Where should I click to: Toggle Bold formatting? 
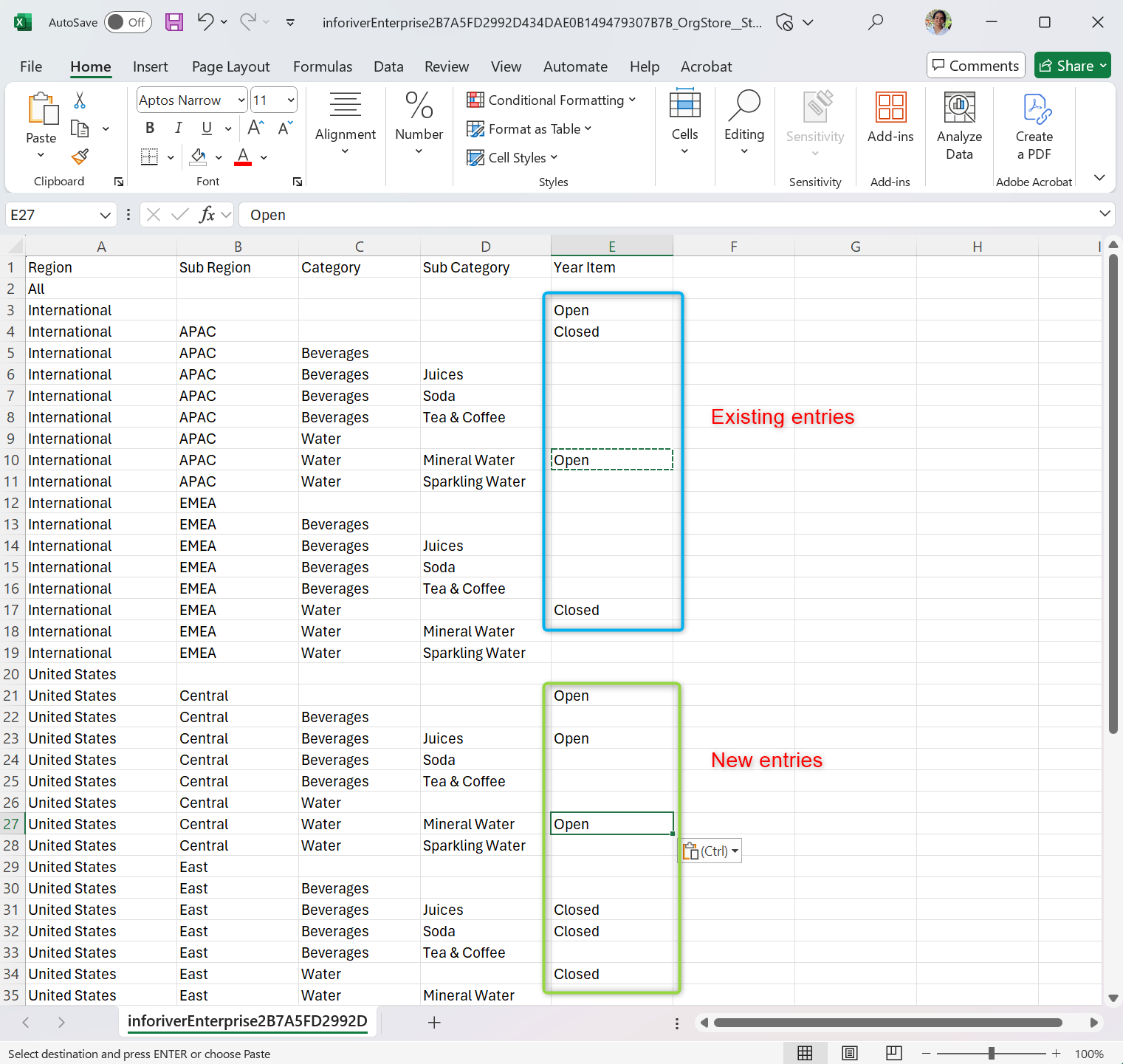(x=150, y=128)
